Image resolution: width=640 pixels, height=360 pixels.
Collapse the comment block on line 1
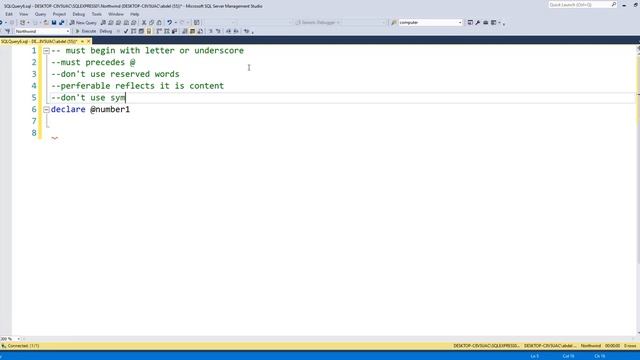click(x=46, y=51)
